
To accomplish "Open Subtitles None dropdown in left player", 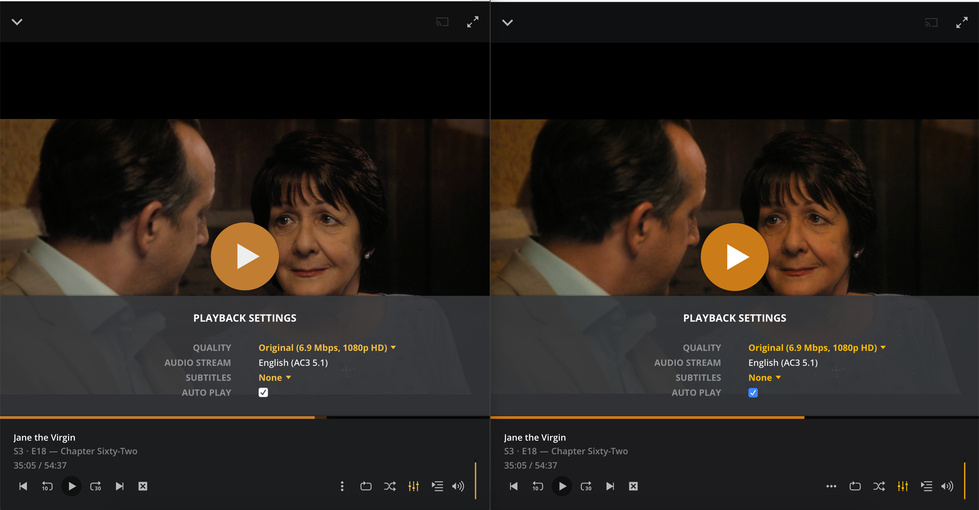I will [275, 378].
